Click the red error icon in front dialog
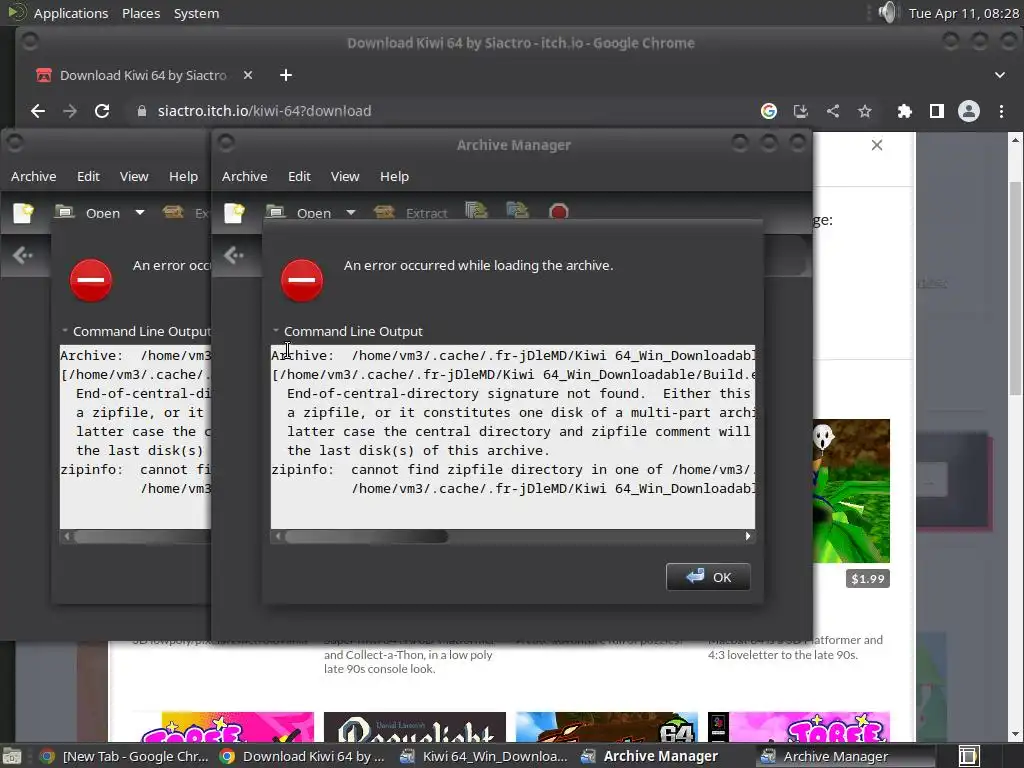The image size is (1024, 768). tap(302, 280)
